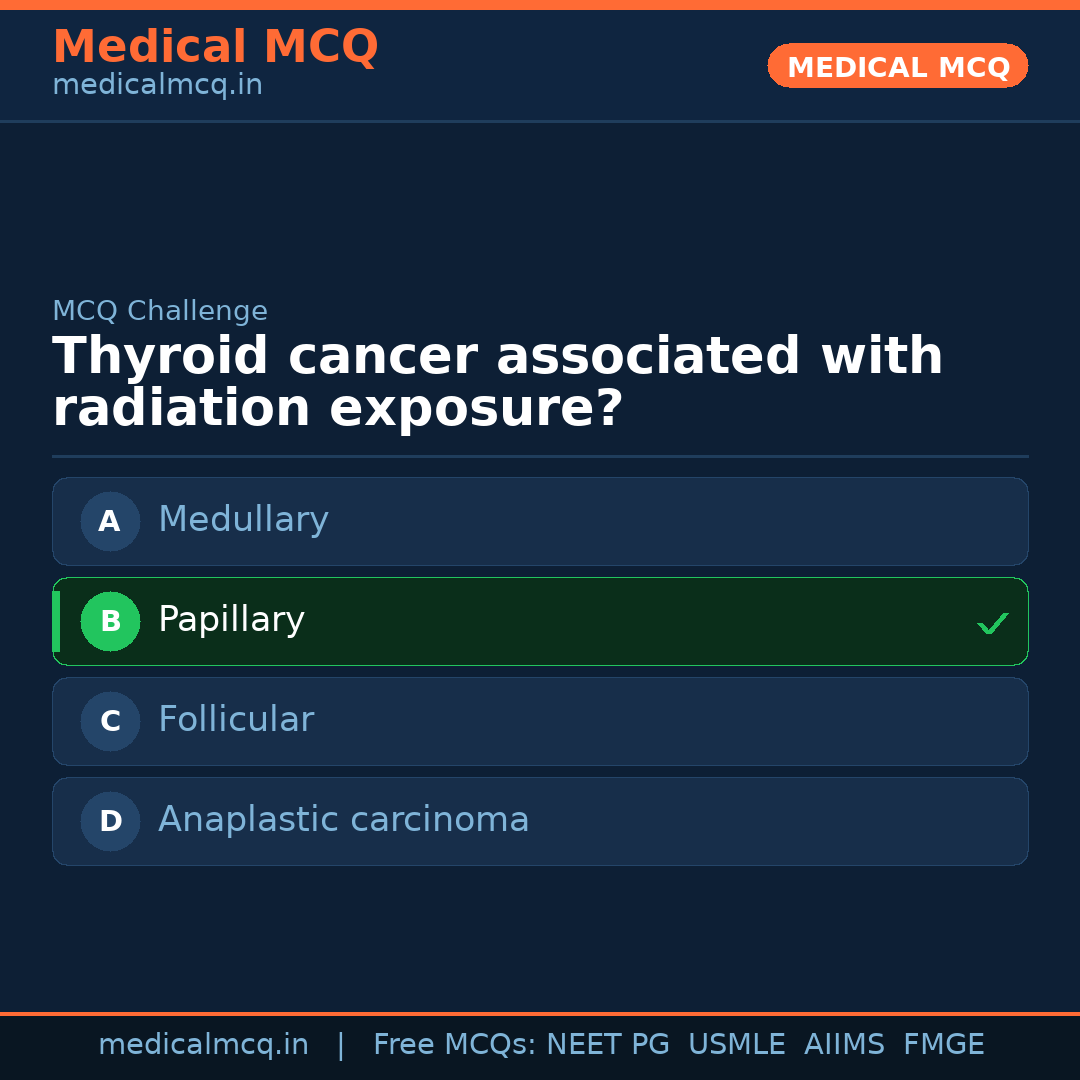The width and height of the screenshot is (1080, 1080).
Task: Open the medicalmcq.in link under header
Action: [157, 86]
